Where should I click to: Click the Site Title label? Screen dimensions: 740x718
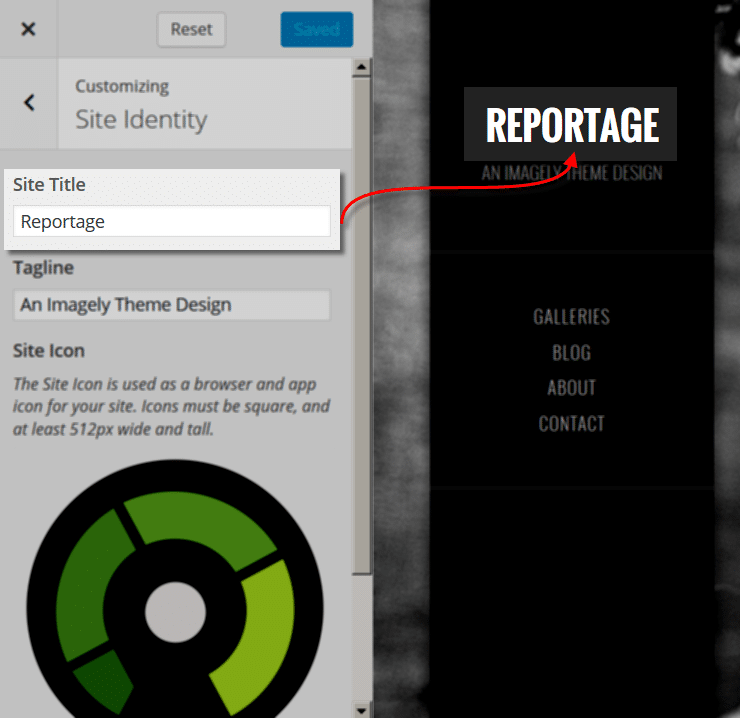point(49,185)
